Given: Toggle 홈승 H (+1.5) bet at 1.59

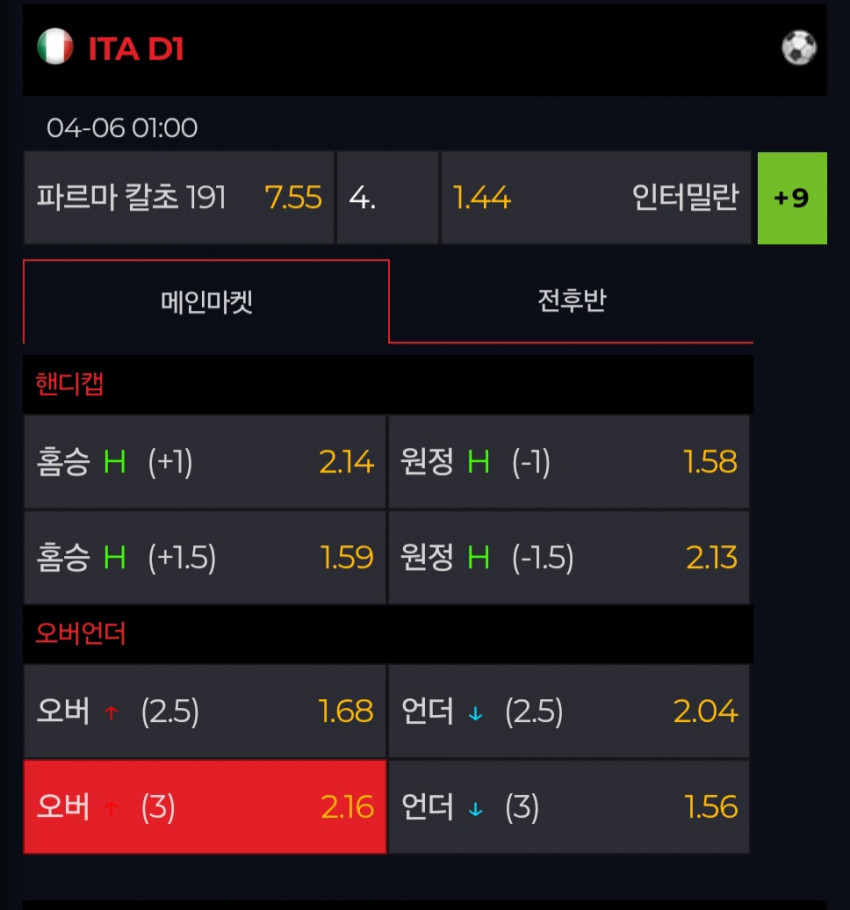Looking at the screenshot, I should (205, 558).
